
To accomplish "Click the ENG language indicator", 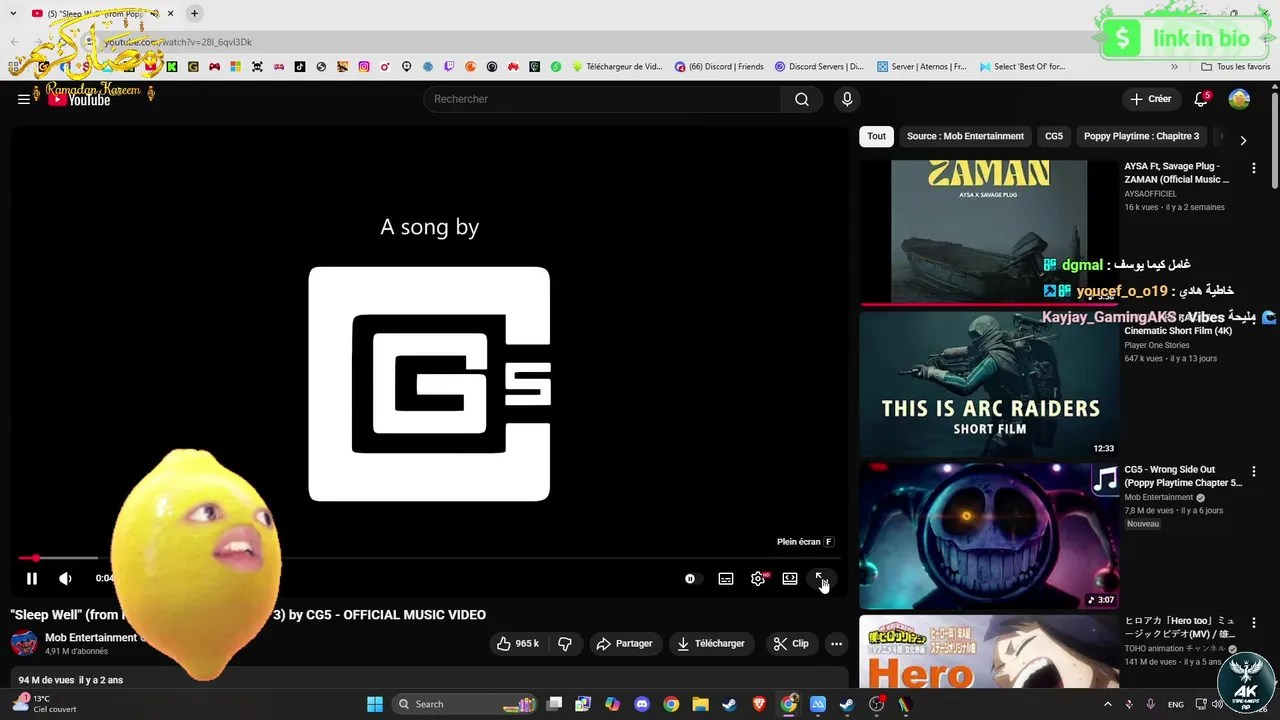I will (1176, 704).
